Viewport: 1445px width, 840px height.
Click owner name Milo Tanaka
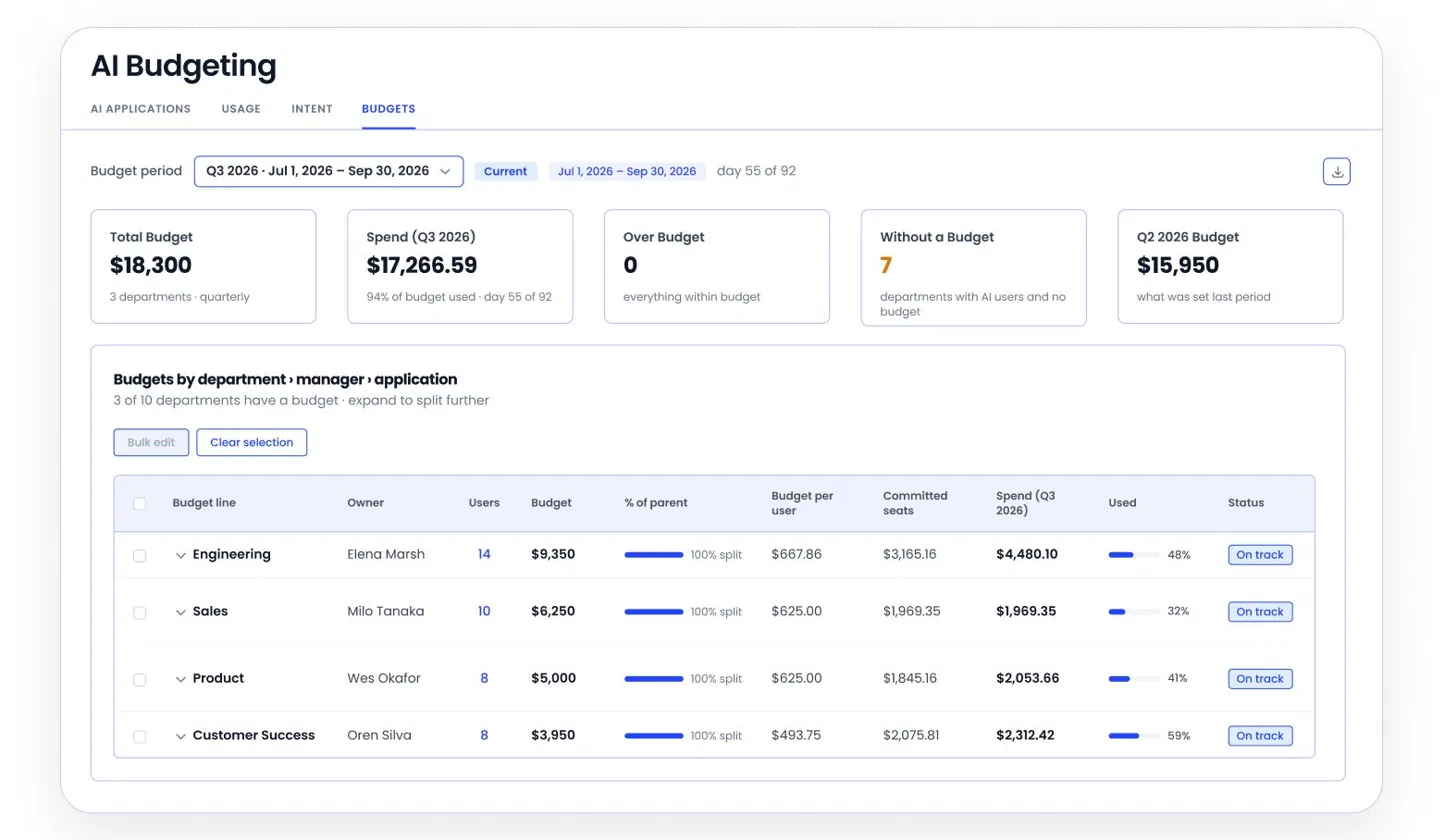point(386,611)
